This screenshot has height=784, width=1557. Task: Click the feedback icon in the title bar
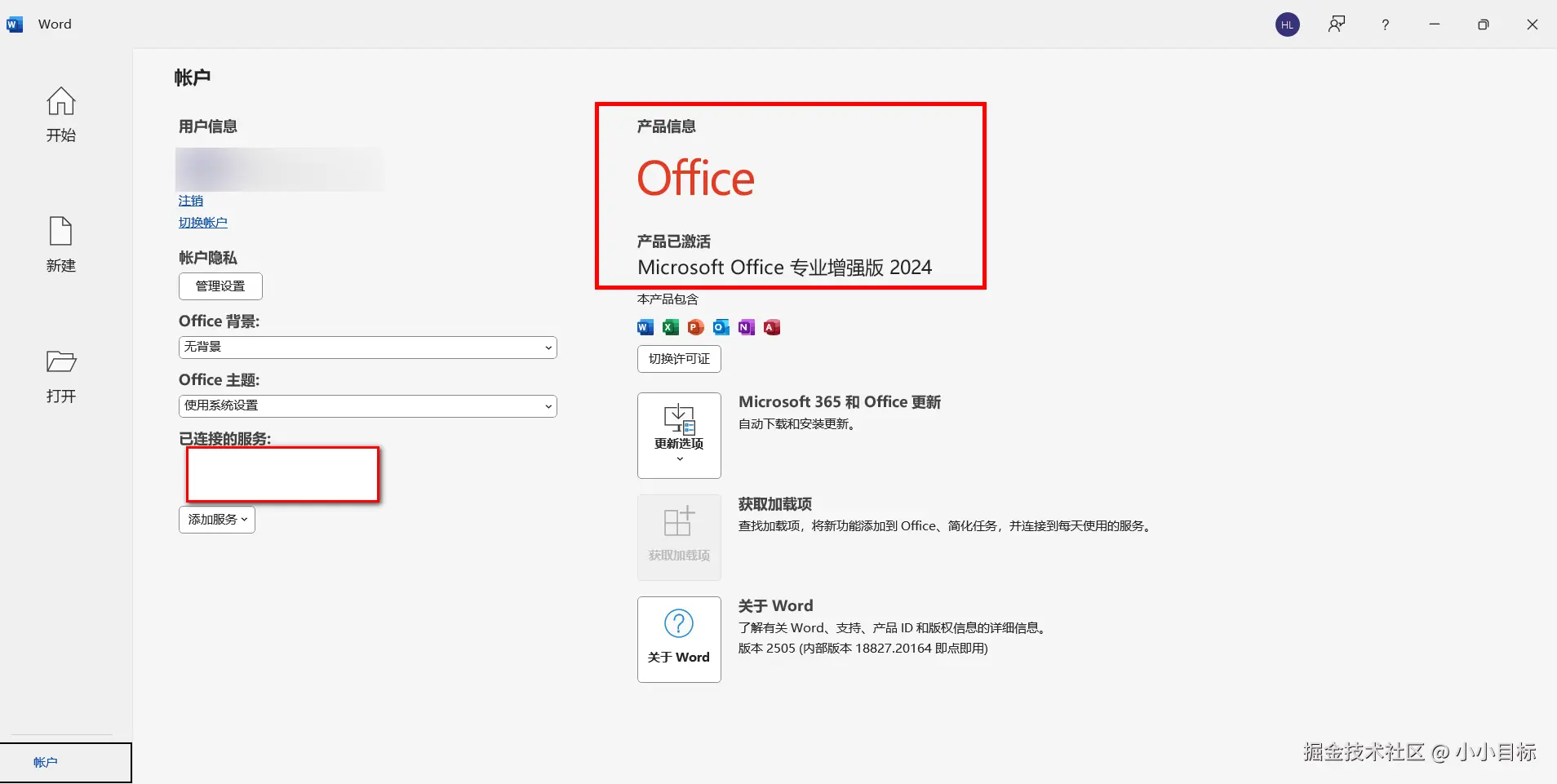tap(1337, 24)
